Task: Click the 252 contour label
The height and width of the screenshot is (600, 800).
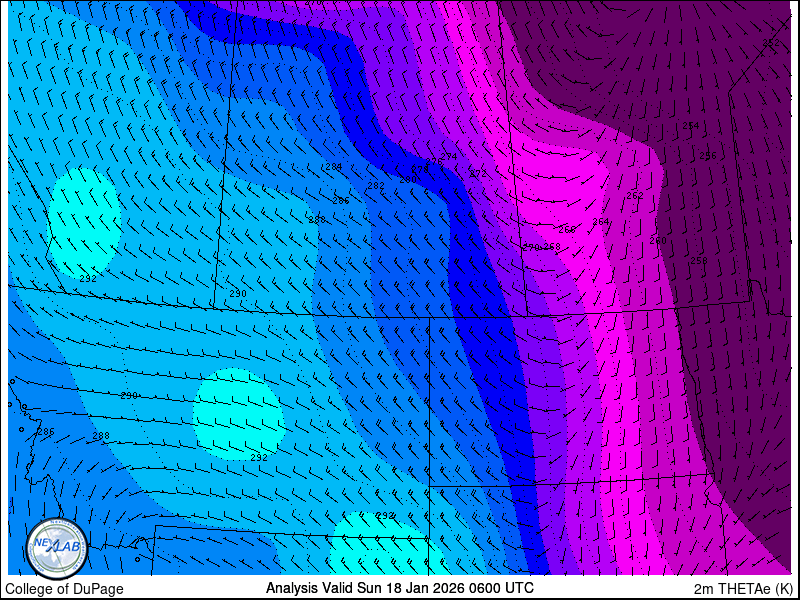Action: click(771, 43)
